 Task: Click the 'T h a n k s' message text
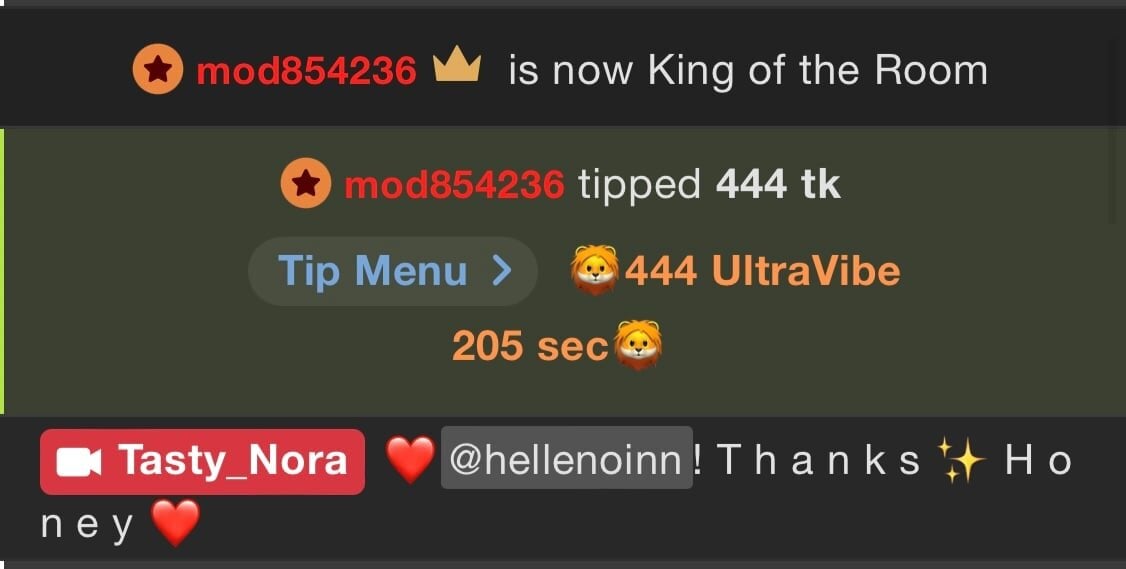(x=818, y=460)
